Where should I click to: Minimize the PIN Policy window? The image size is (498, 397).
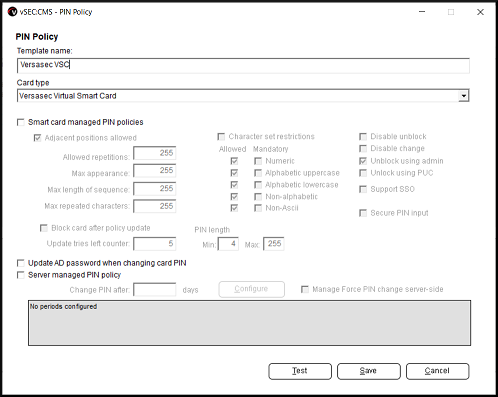(x=422, y=12)
